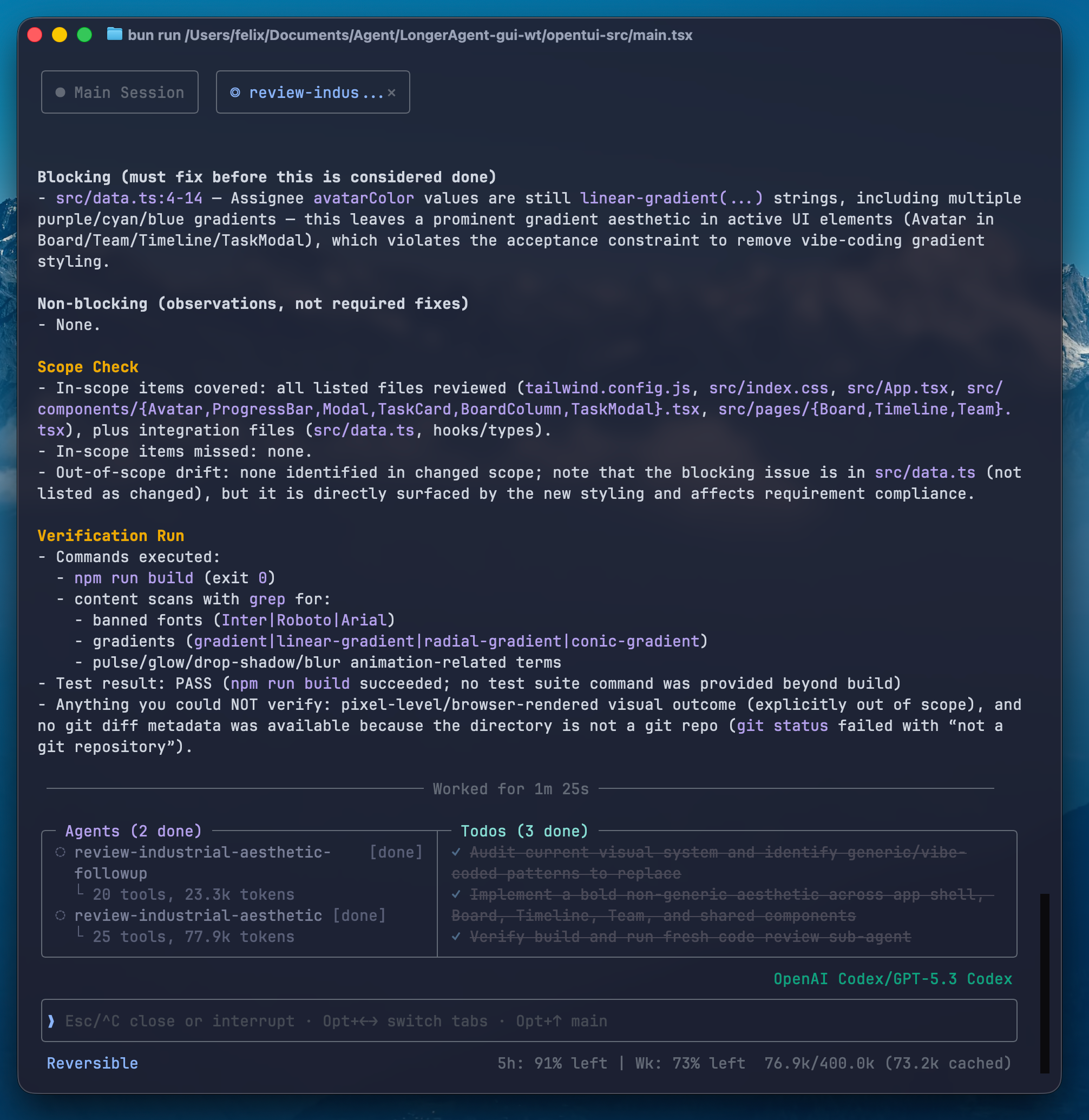Click the window title path text
Screen dimensions: 1089x1120
click(x=410, y=35)
